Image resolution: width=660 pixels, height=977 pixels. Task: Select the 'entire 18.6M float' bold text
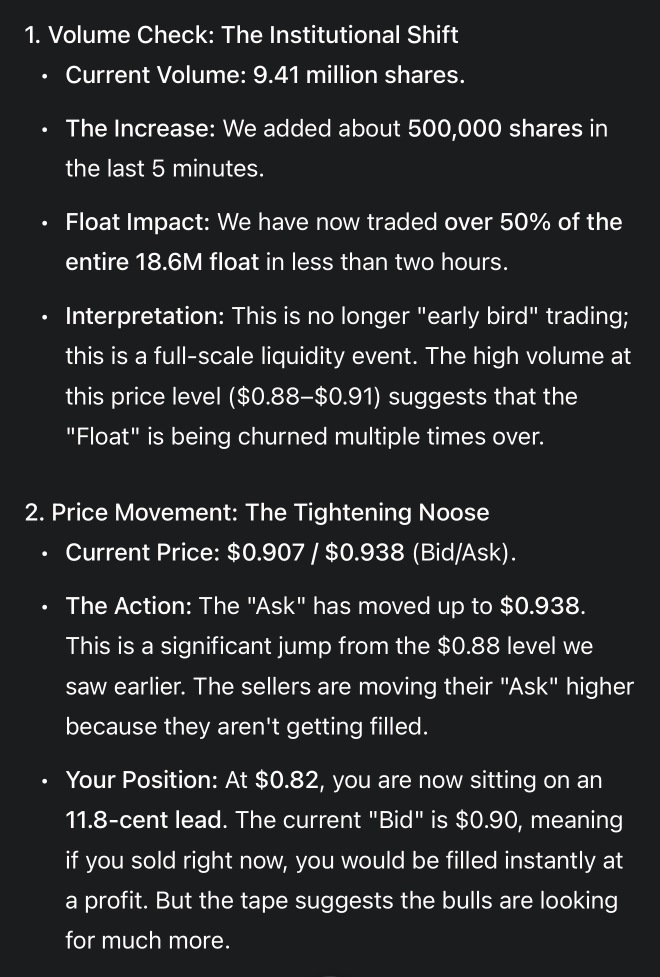click(x=162, y=262)
